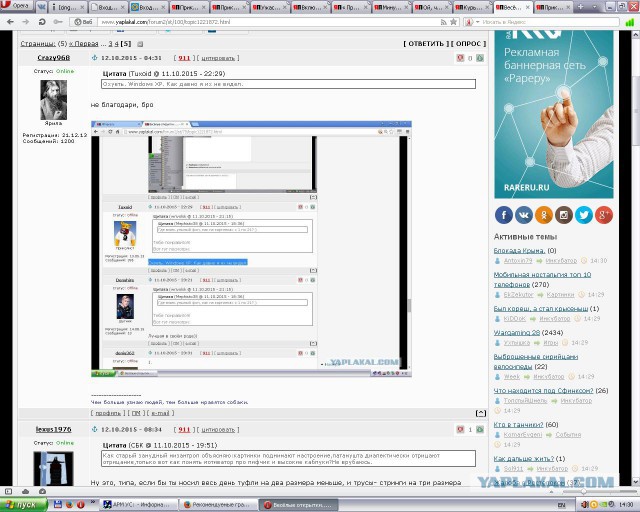The width and height of the screenshot is (640, 512).
Task: Click the scroll-to-top arrow box under Crazy968's post
Action: pos(481,413)
